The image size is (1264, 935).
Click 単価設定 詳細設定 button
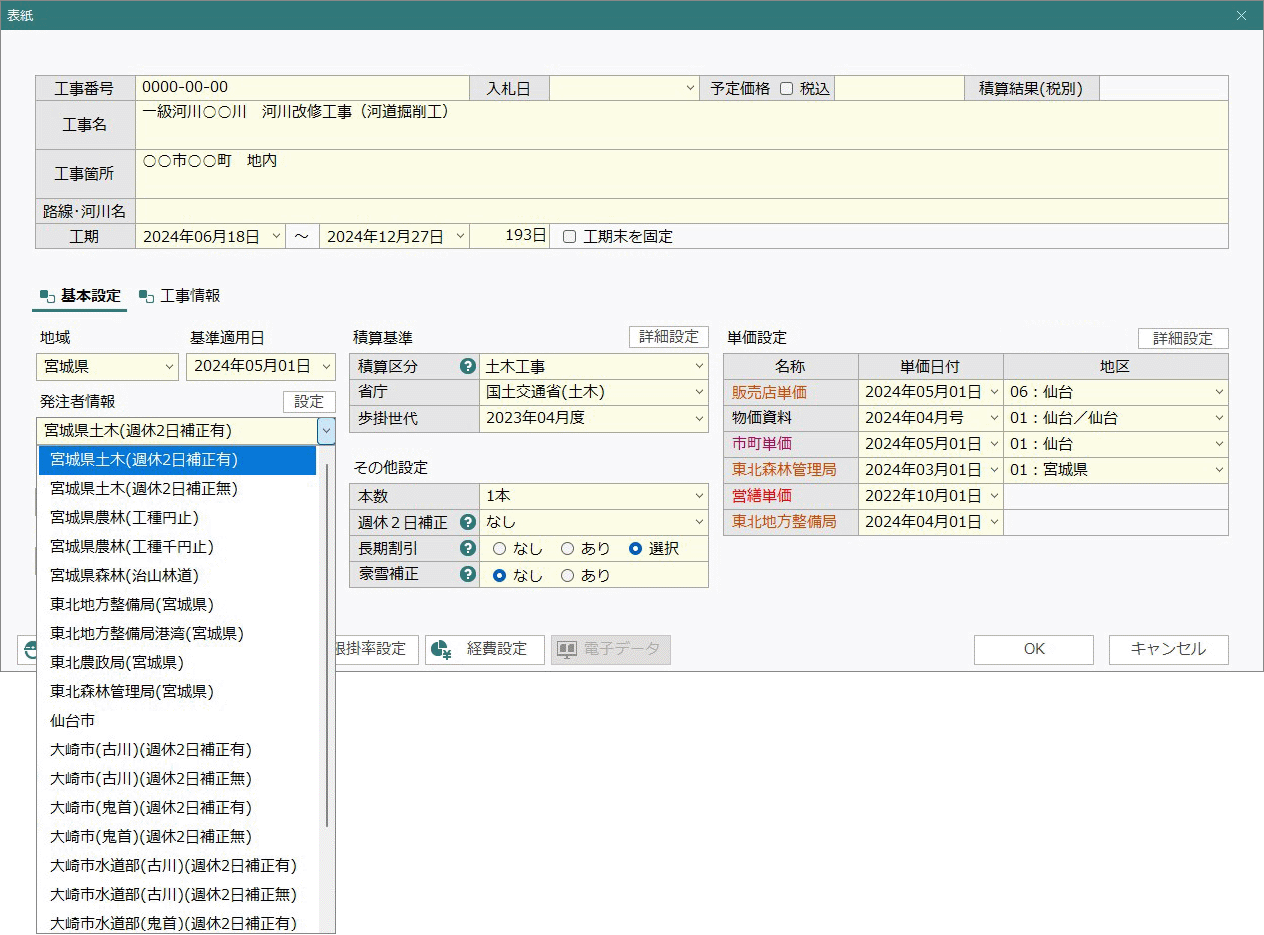1183,338
